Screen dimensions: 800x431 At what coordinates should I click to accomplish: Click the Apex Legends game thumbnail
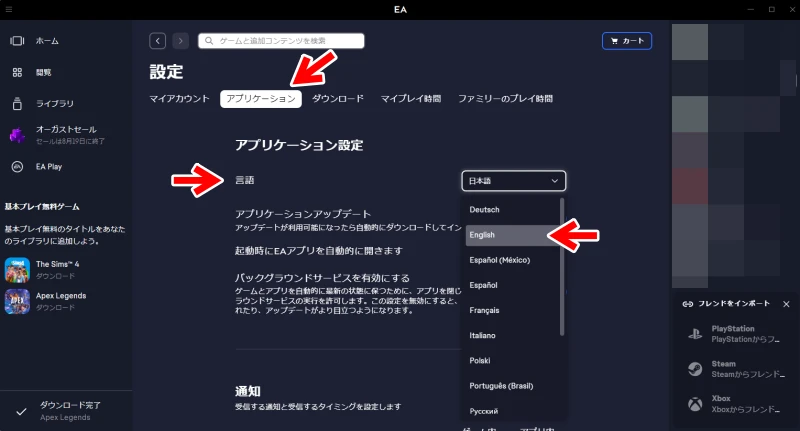coord(17,301)
